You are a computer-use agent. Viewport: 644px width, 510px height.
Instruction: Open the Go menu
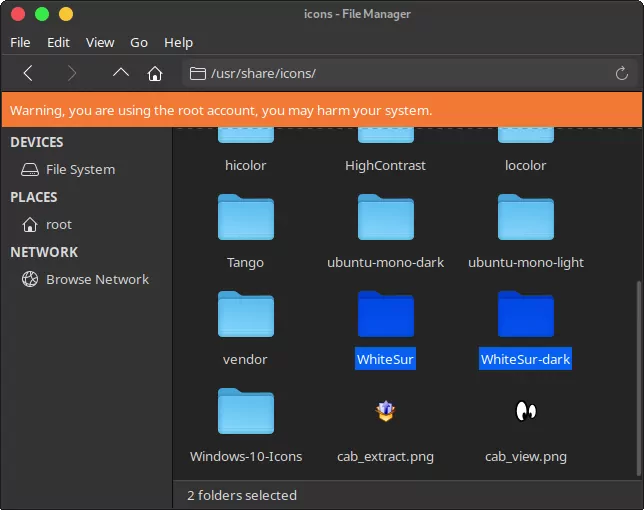[139, 42]
